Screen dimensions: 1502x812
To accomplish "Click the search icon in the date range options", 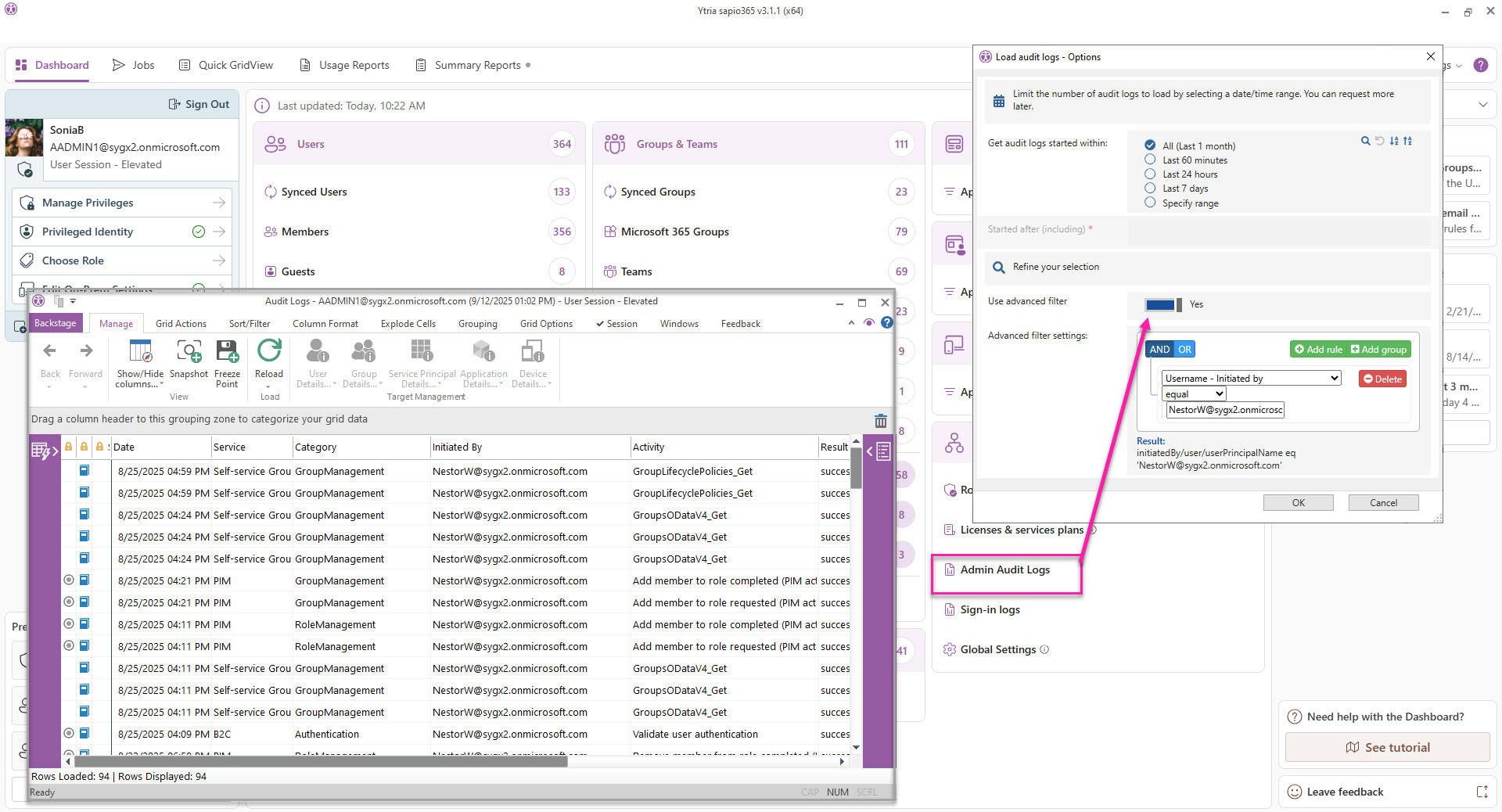I will pos(1365,141).
